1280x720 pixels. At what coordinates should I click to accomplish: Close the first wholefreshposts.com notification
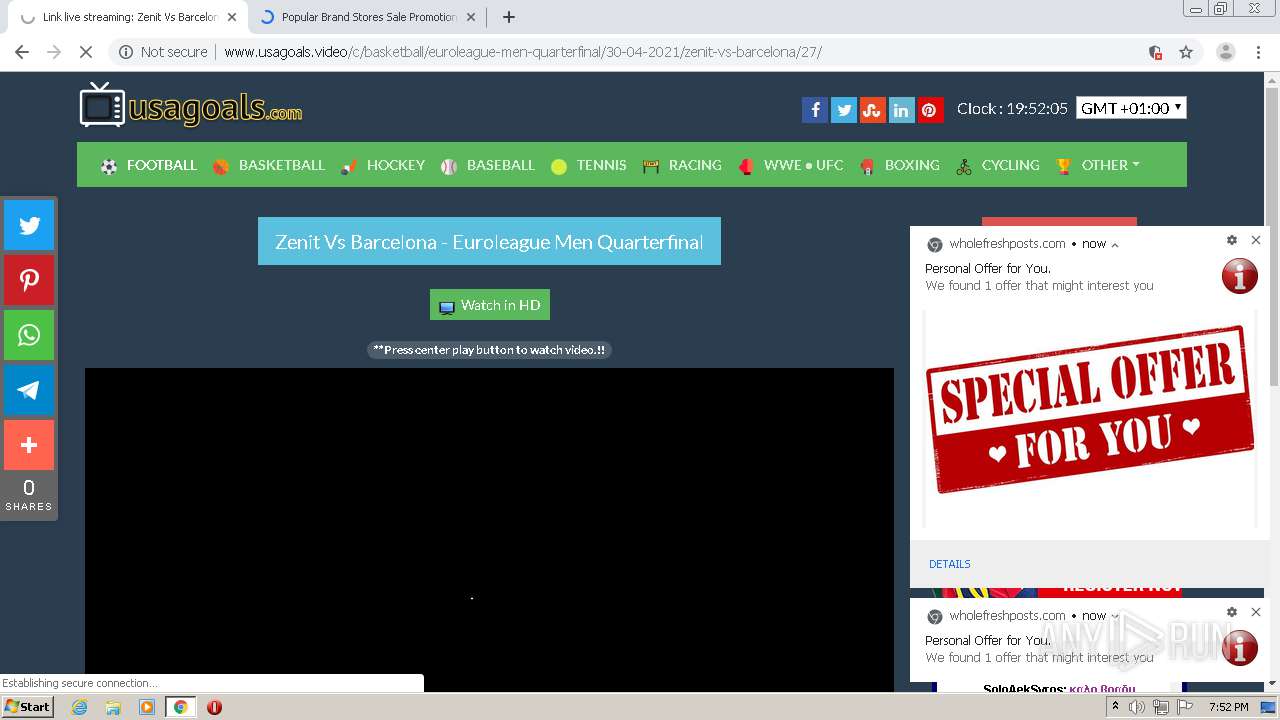(x=1256, y=240)
